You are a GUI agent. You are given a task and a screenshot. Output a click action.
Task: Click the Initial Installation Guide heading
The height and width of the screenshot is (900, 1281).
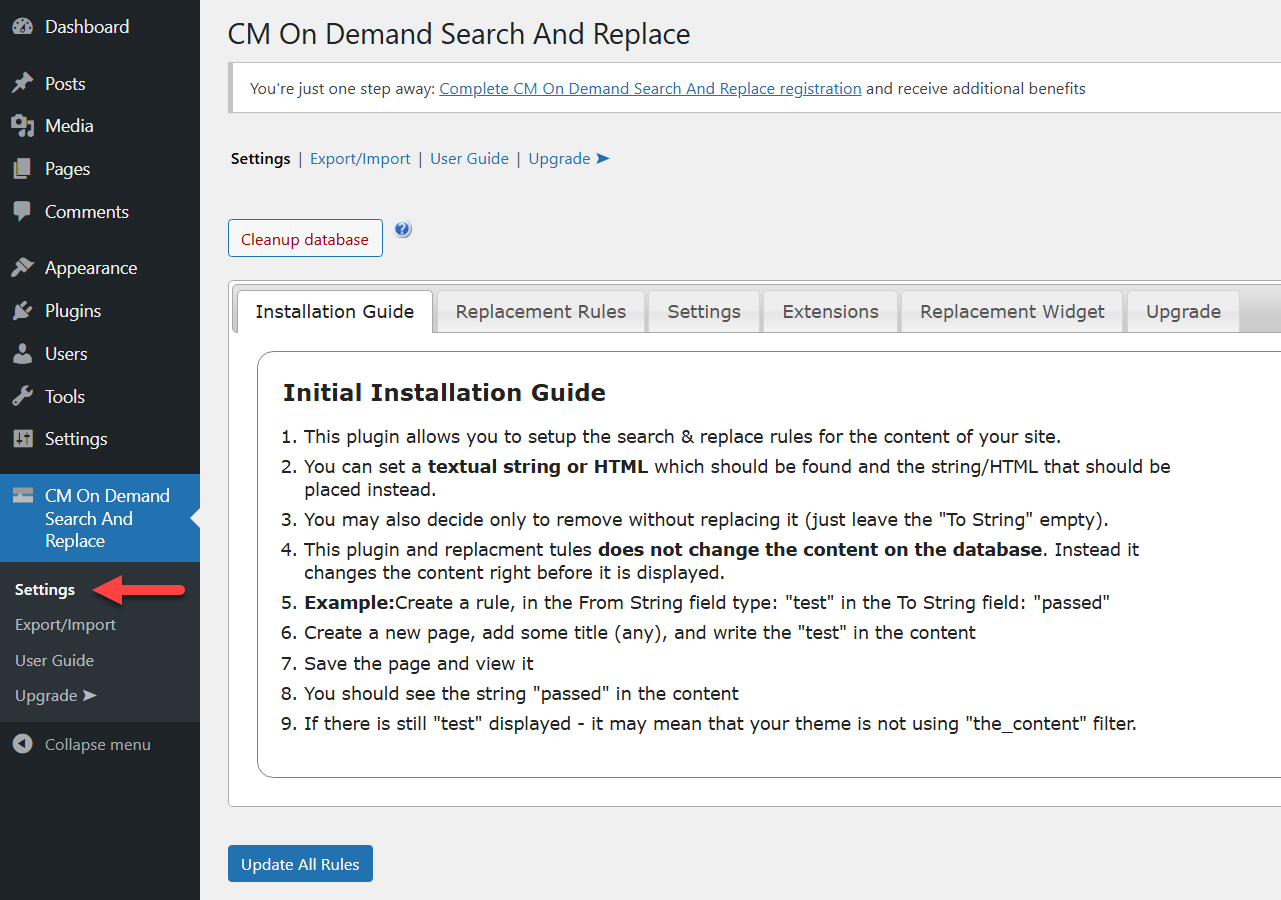click(x=444, y=392)
